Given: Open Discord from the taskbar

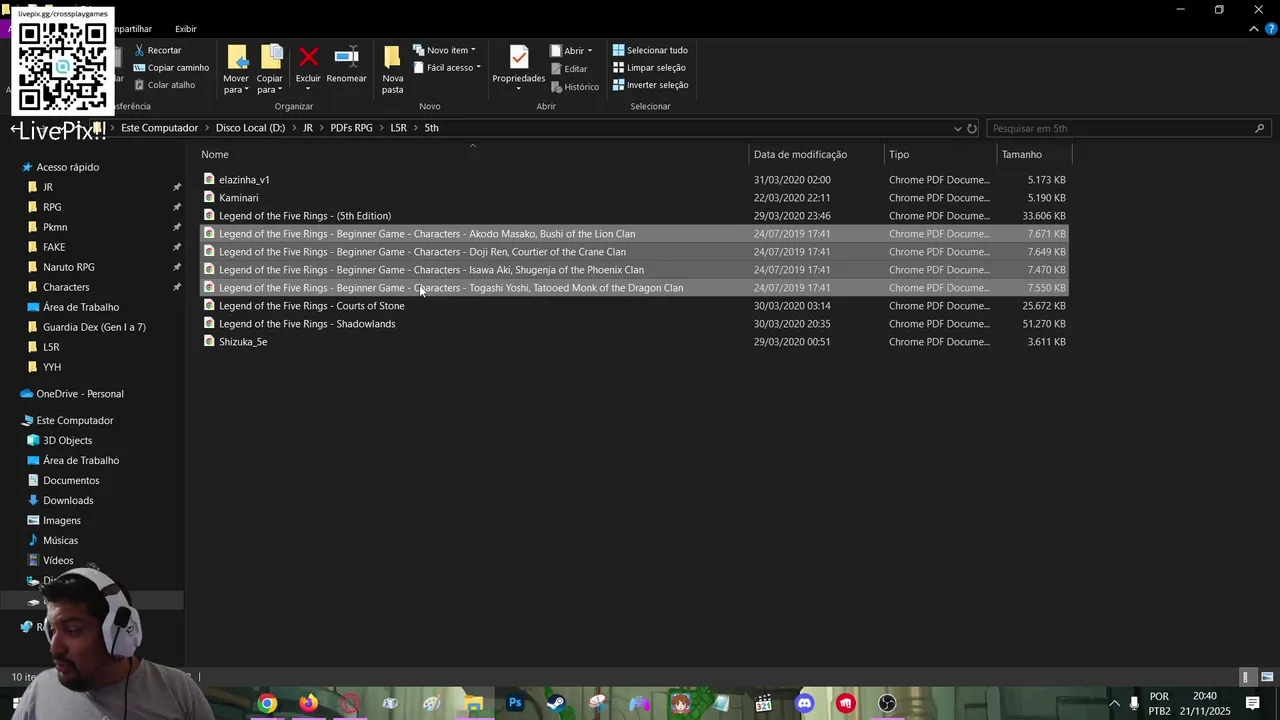Looking at the screenshot, I should click(804, 703).
